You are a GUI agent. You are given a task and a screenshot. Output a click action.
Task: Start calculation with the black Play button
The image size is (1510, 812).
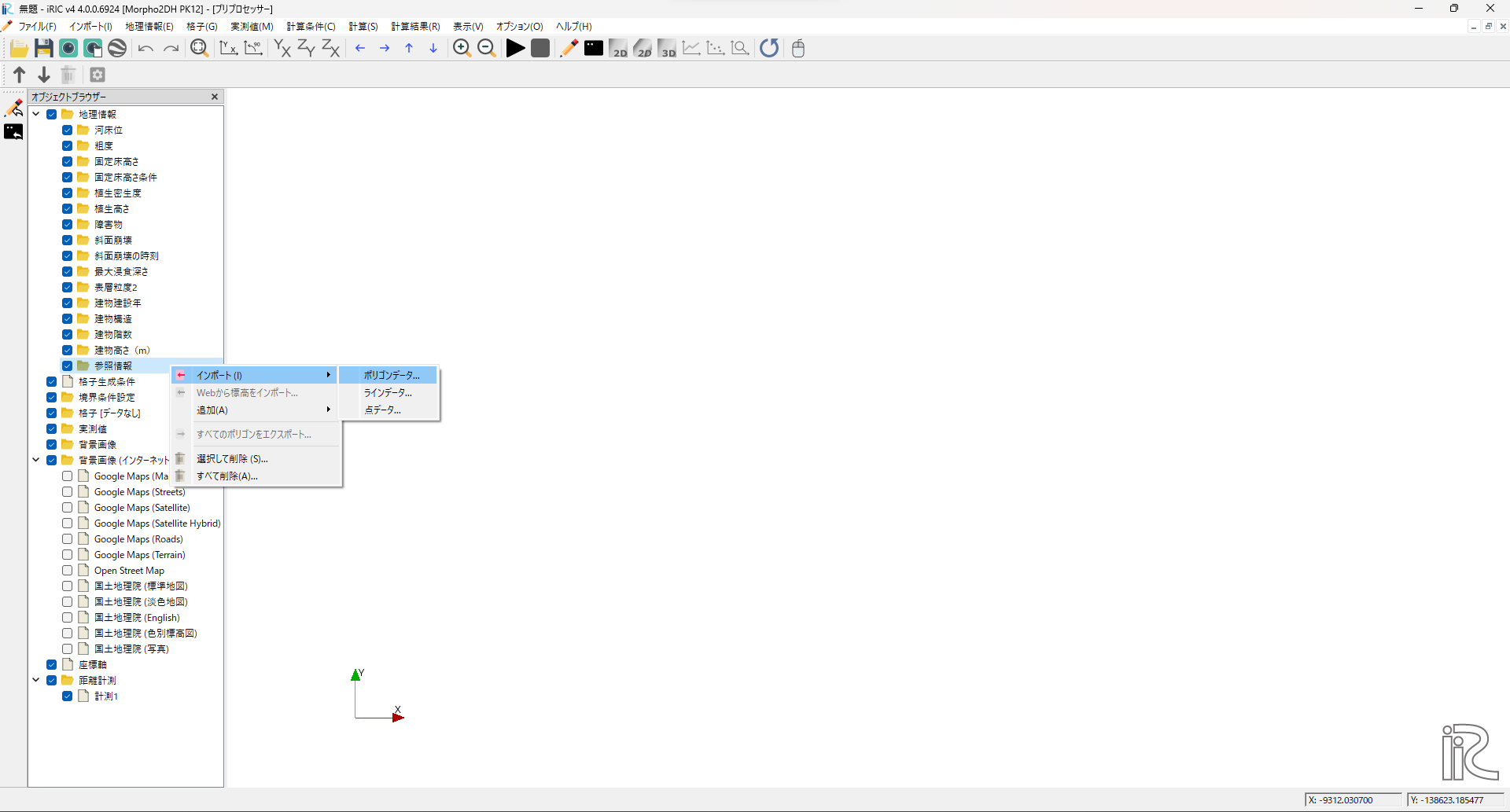coord(515,49)
